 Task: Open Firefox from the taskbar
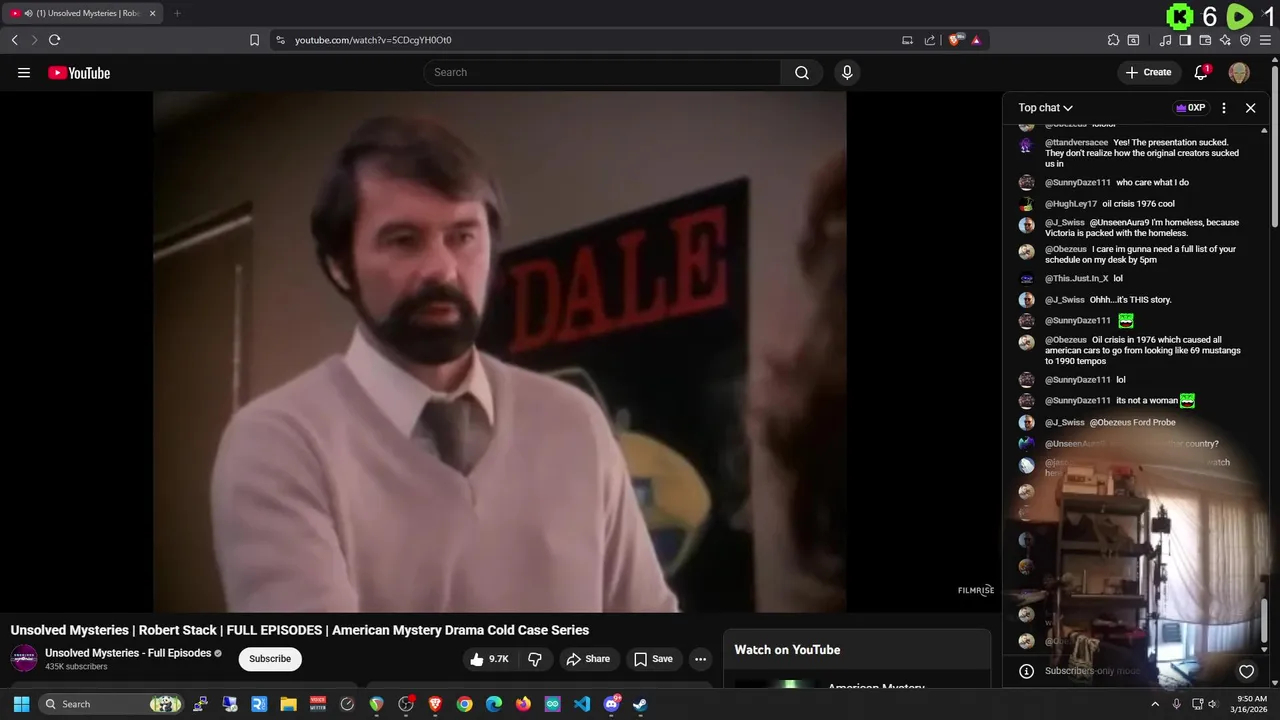coord(523,704)
